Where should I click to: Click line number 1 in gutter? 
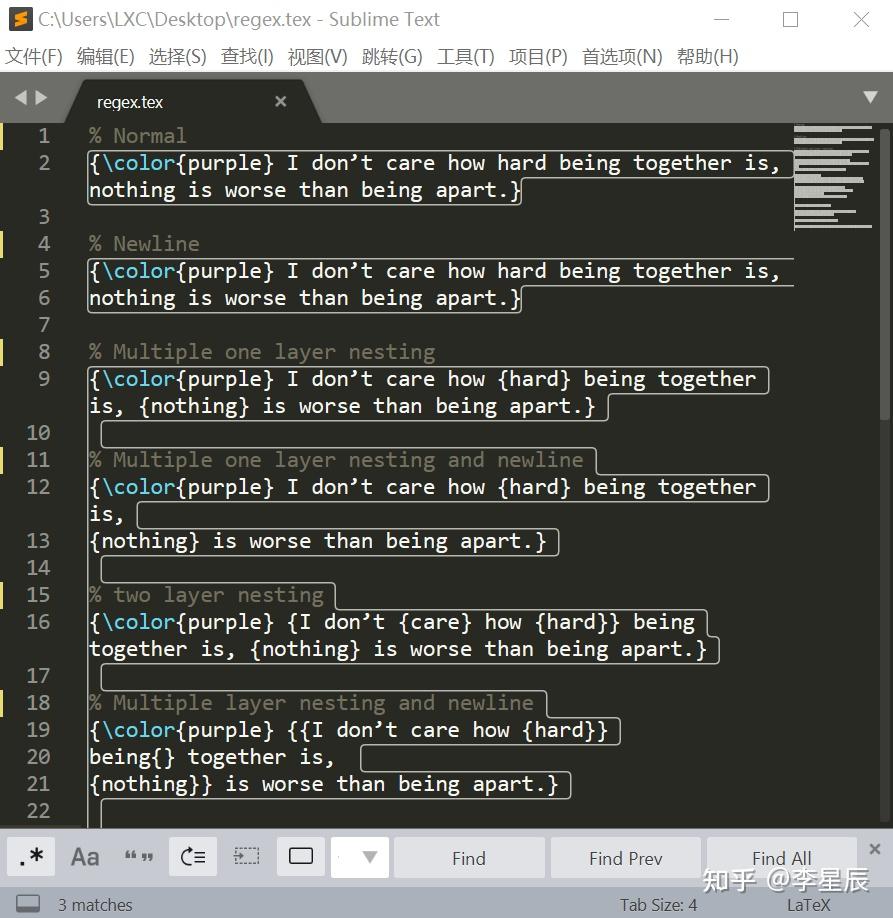44,136
